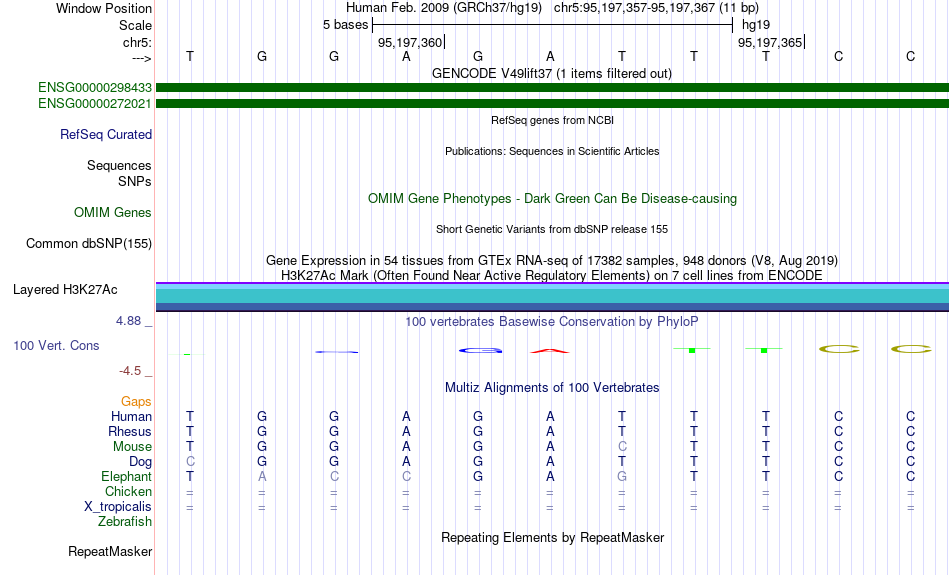The image size is (950, 575).
Task: Click 100 vertebrates Basewise Conservation title
Action: click(x=552, y=322)
